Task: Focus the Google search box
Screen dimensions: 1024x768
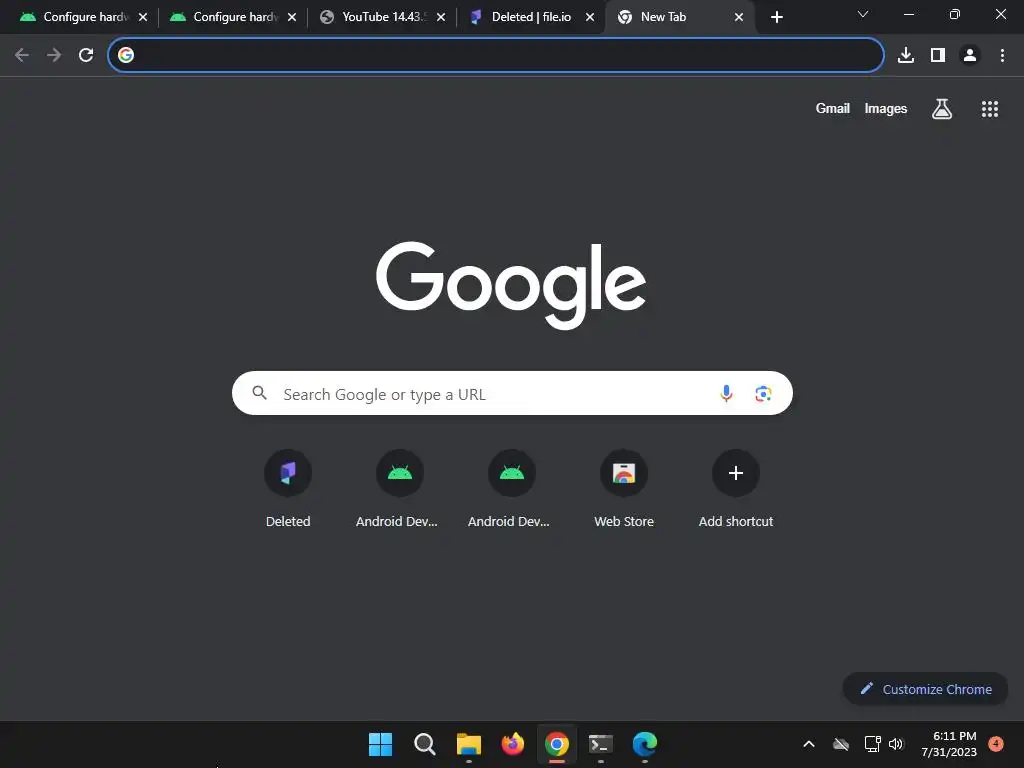Action: click(x=512, y=393)
